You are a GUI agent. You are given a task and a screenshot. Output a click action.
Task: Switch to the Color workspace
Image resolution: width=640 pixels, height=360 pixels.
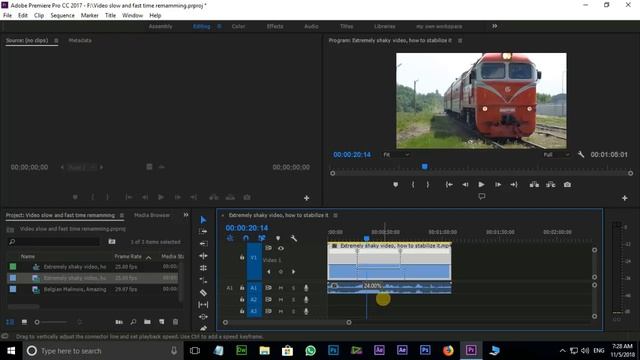pyautogui.click(x=238, y=26)
